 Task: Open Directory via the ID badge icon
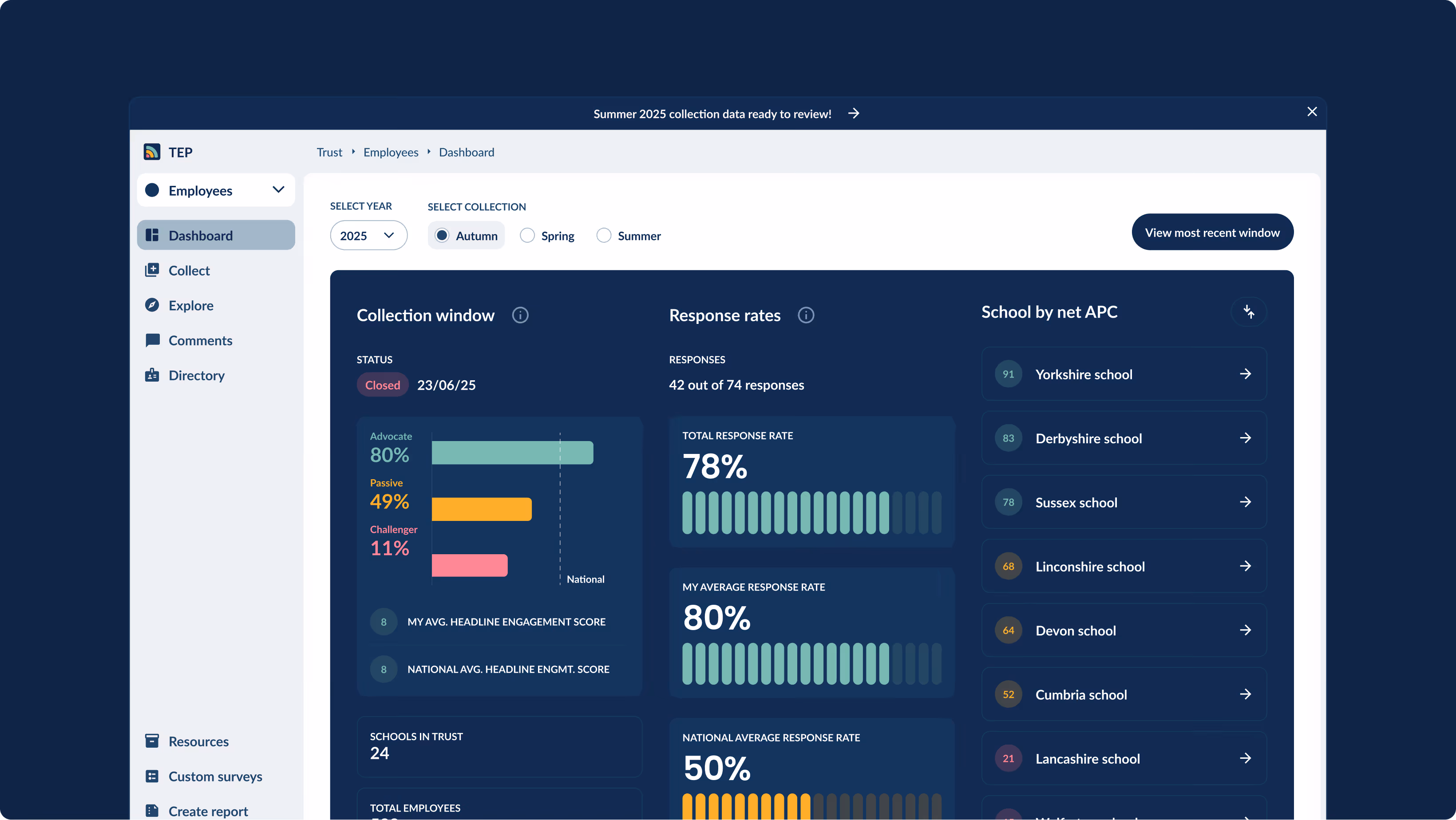[152, 375]
